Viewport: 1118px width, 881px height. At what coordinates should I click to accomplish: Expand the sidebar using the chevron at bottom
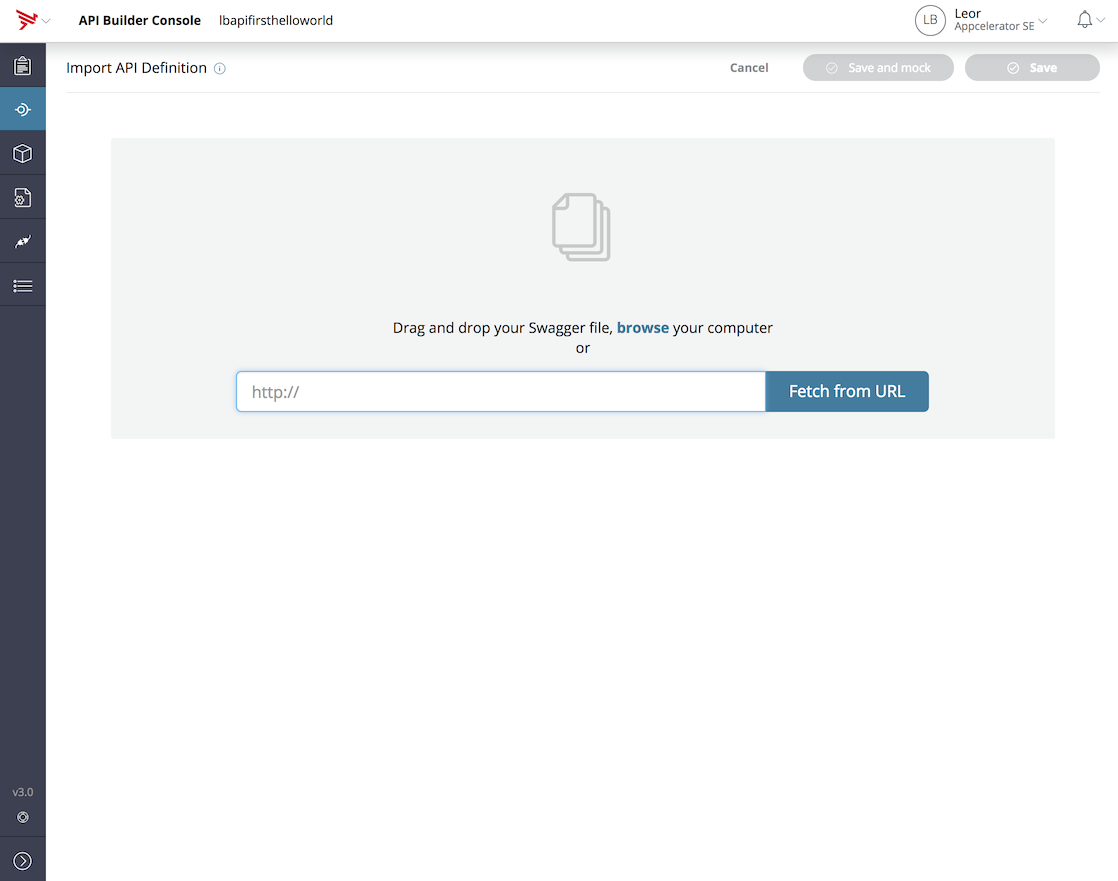click(x=22, y=858)
